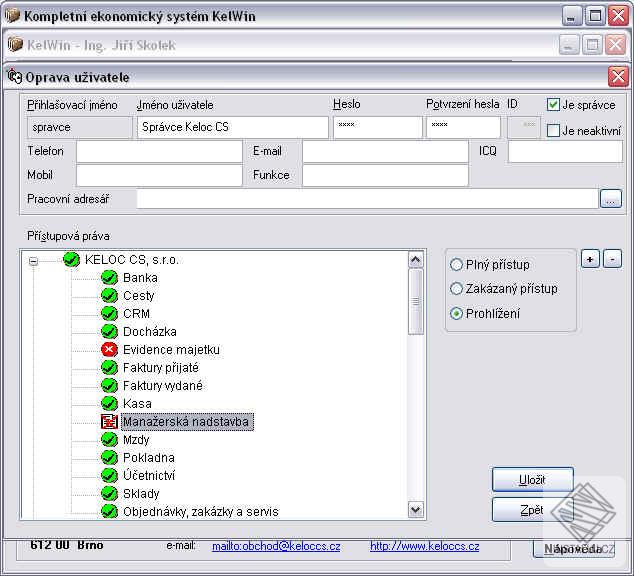Close the Oprava uživatele dialog
Viewport: 634px width, 576px height.
coord(618,77)
